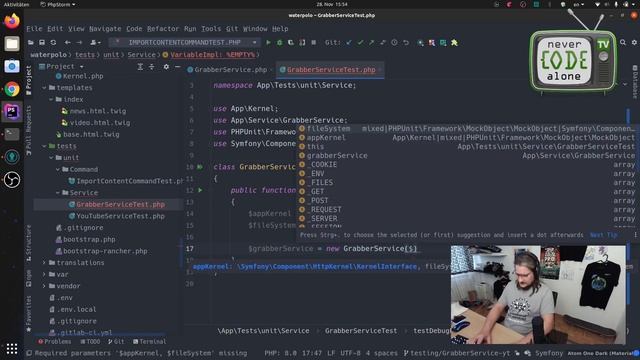Collapse the templates folder
The width and height of the screenshot is (640, 360).
click(44, 88)
